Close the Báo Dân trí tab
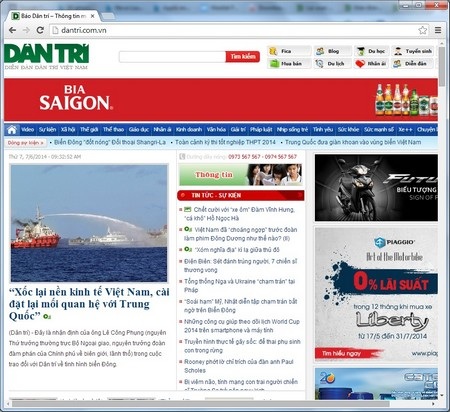Viewport: 450px width, 412px height. coord(93,16)
